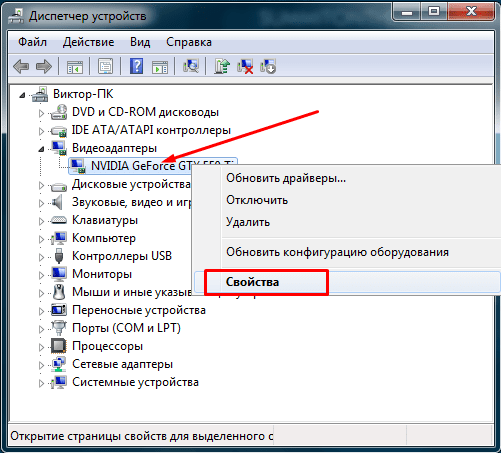Viewport: 501px width, 453px height.
Task: Expand the Процессоры tree node
Action: pos(41,347)
